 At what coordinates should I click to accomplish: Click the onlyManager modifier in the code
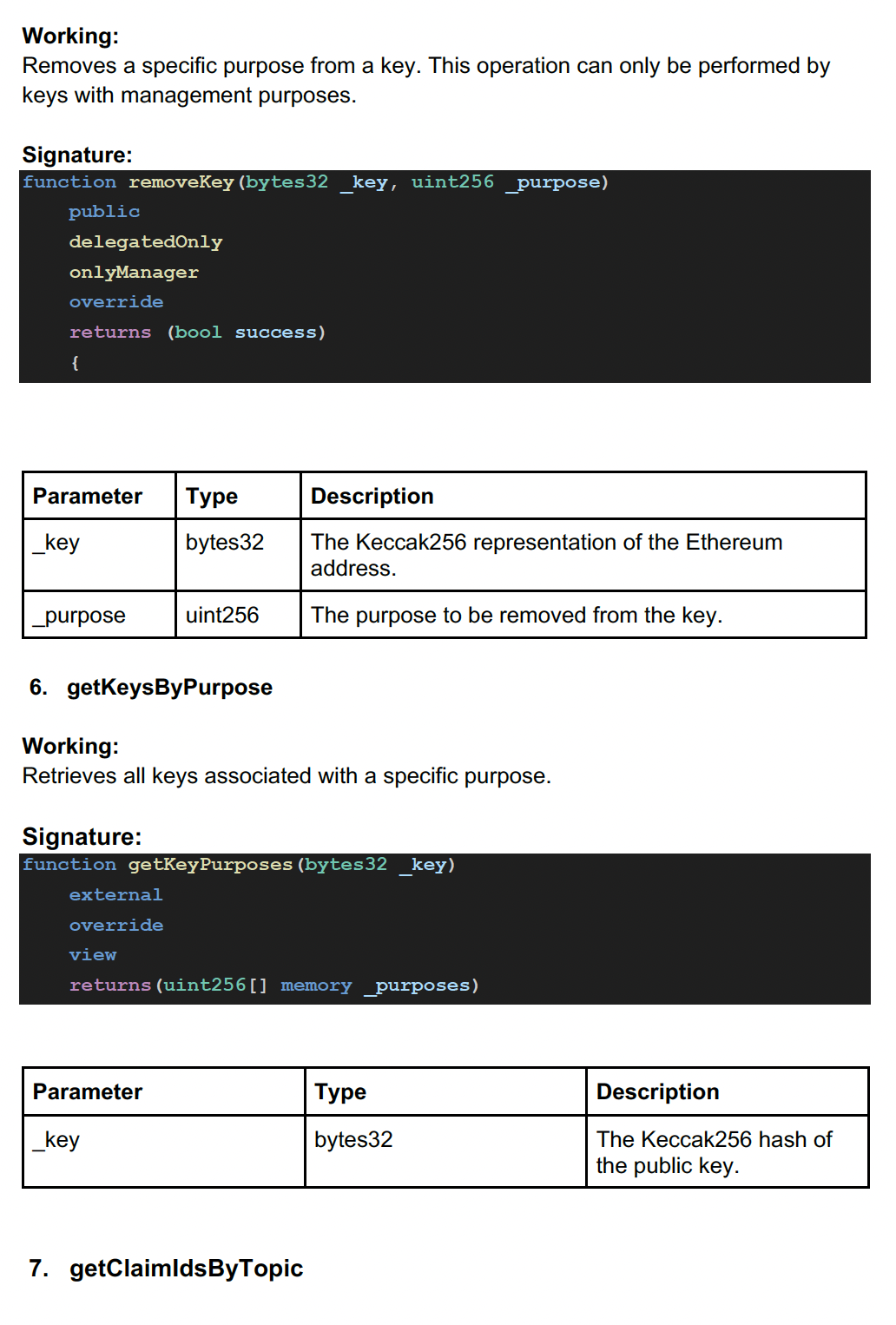pos(134,273)
